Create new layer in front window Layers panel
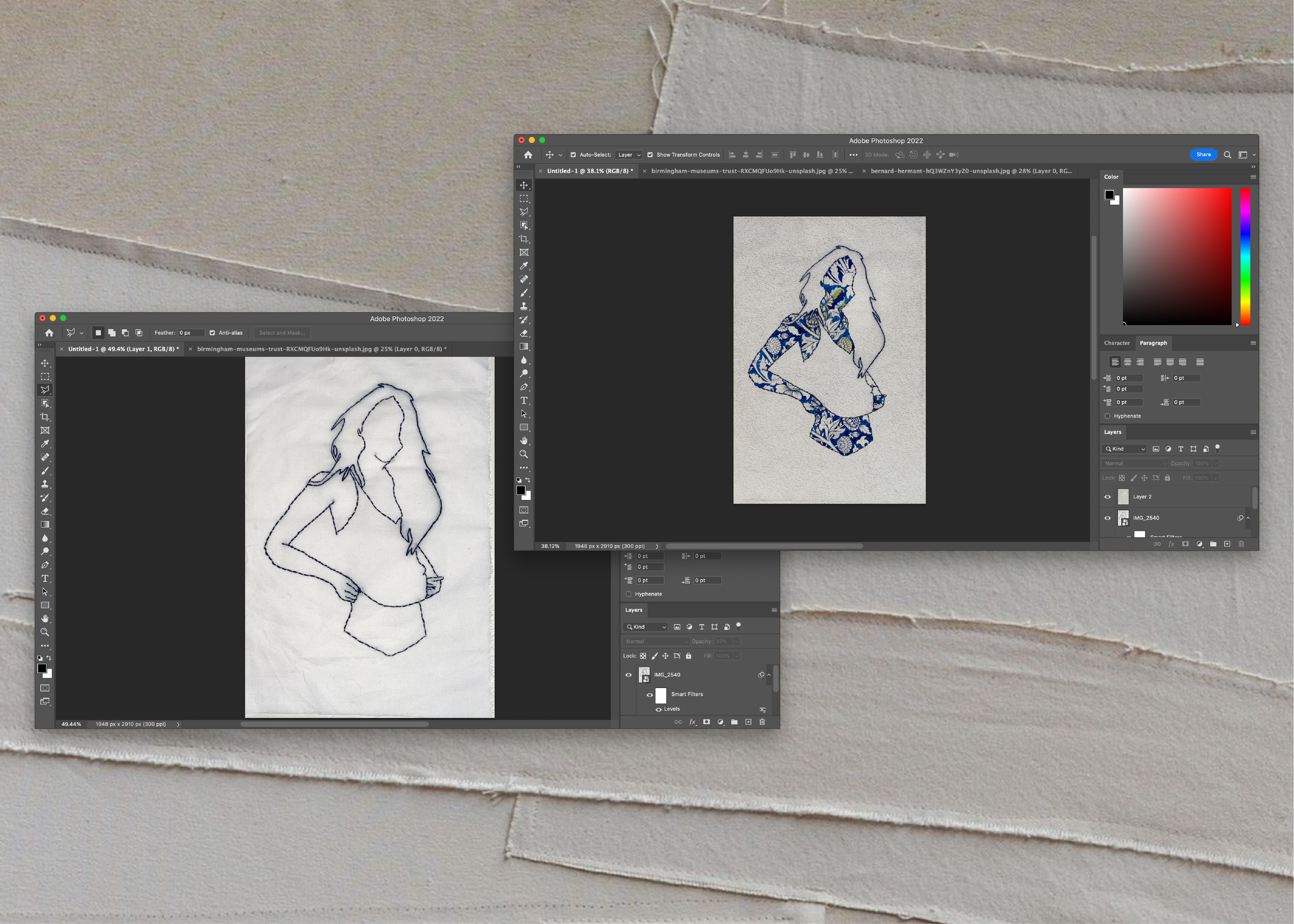The width and height of the screenshot is (1294, 924). pos(1227,544)
